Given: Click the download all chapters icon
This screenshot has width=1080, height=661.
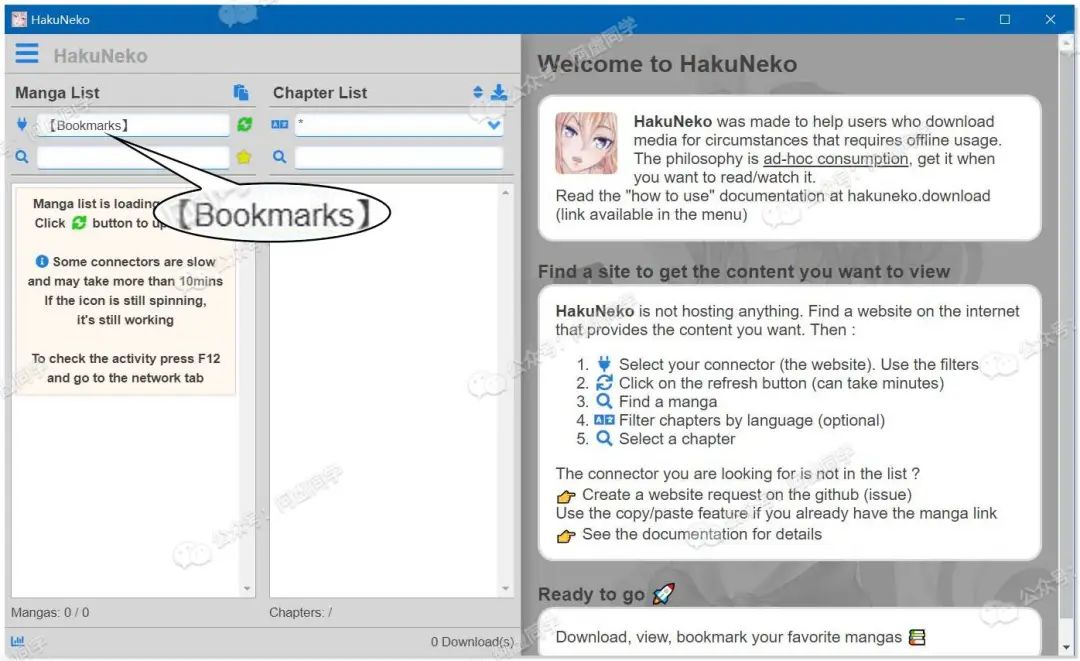Looking at the screenshot, I should [499, 92].
